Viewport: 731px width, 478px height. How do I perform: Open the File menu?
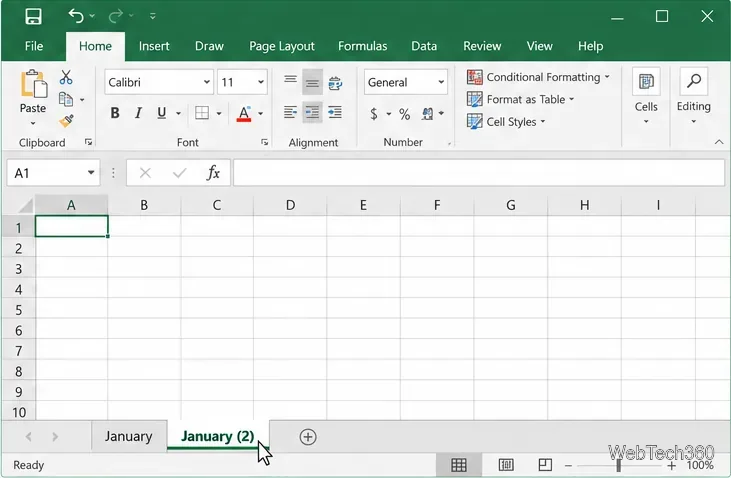tap(34, 46)
